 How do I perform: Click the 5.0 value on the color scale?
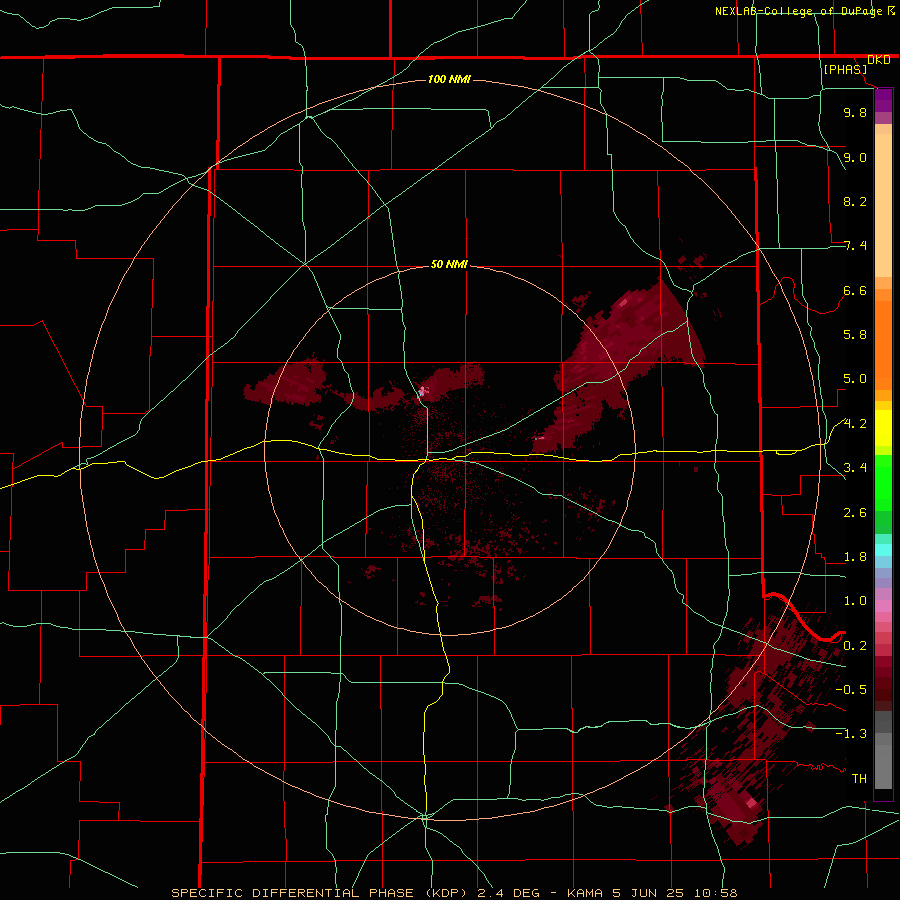(855, 379)
